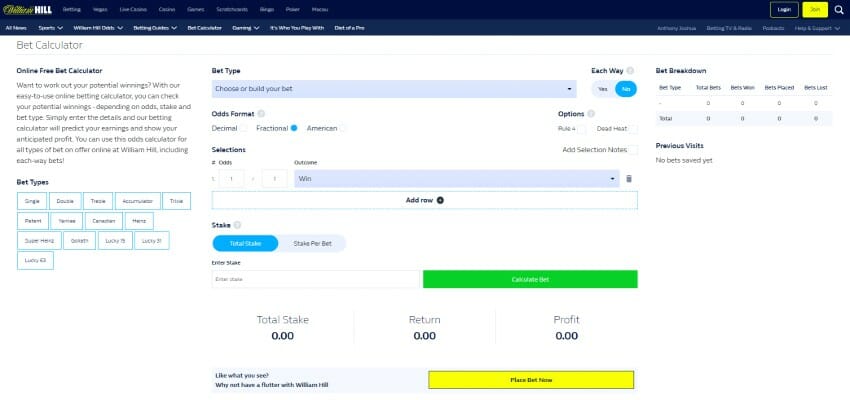The width and height of the screenshot is (850, 400).
Task: Click the Enter stake input field
Action: click(316, 279)
